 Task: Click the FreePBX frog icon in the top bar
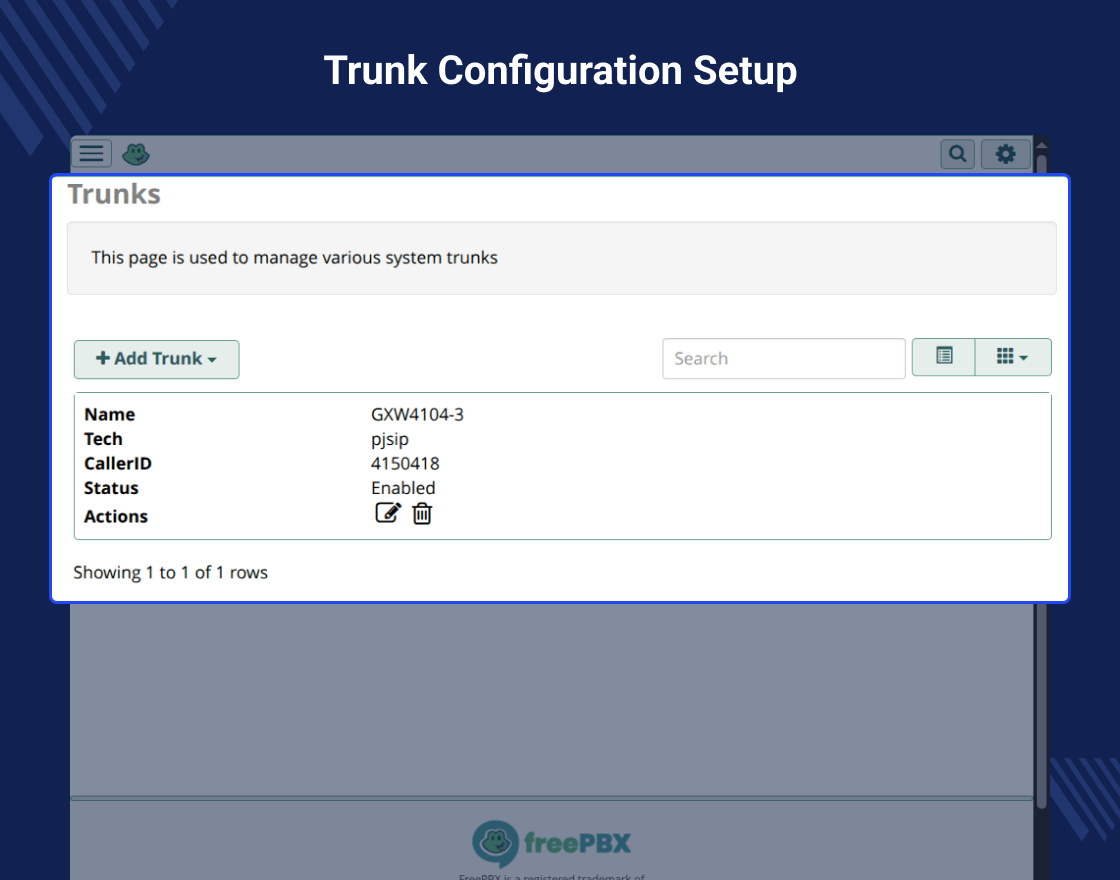136,154
